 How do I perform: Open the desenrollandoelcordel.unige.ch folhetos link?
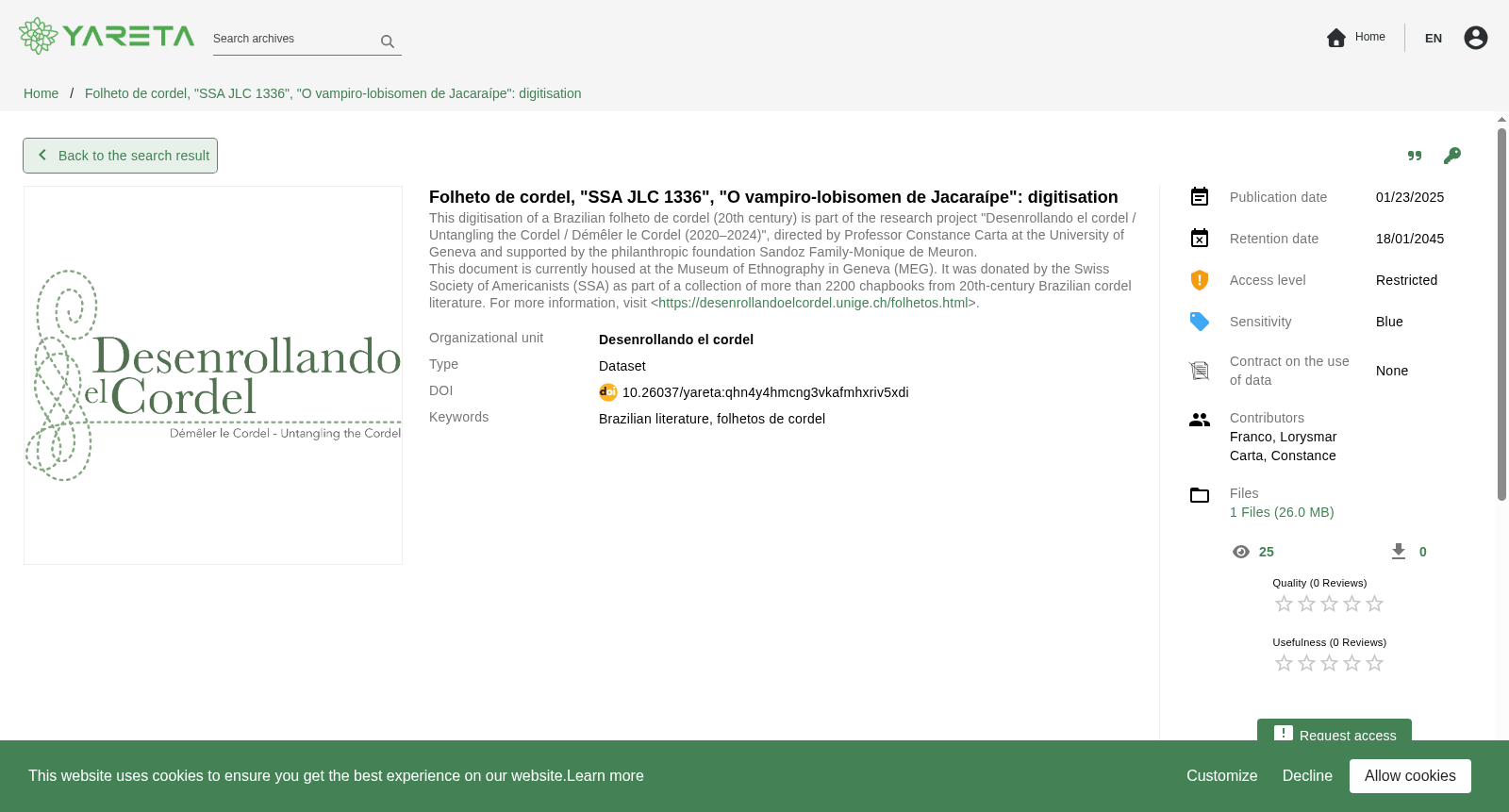[813, 303]
